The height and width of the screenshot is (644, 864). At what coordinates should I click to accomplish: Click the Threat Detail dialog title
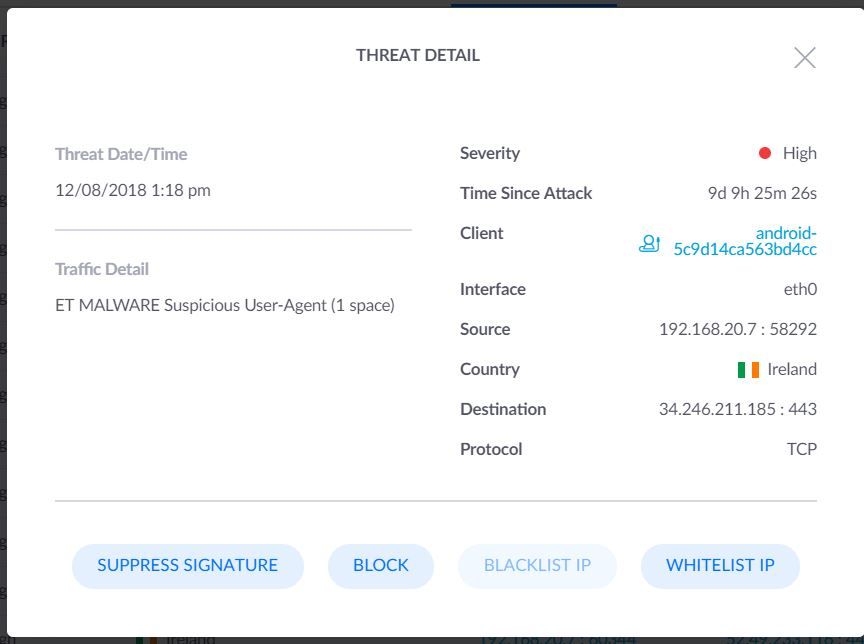418,55
